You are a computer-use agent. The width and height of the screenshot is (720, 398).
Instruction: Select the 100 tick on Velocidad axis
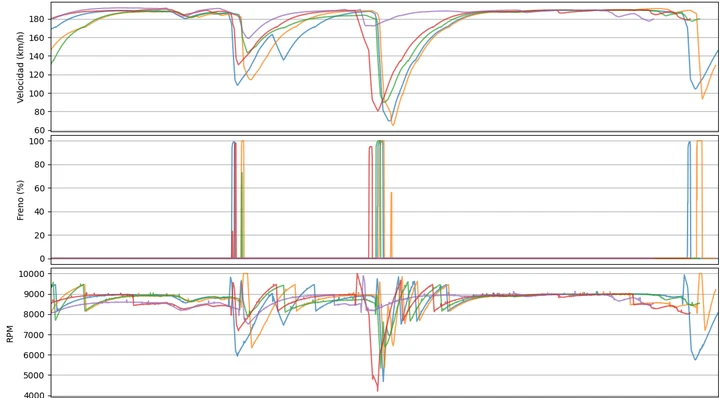38,93
